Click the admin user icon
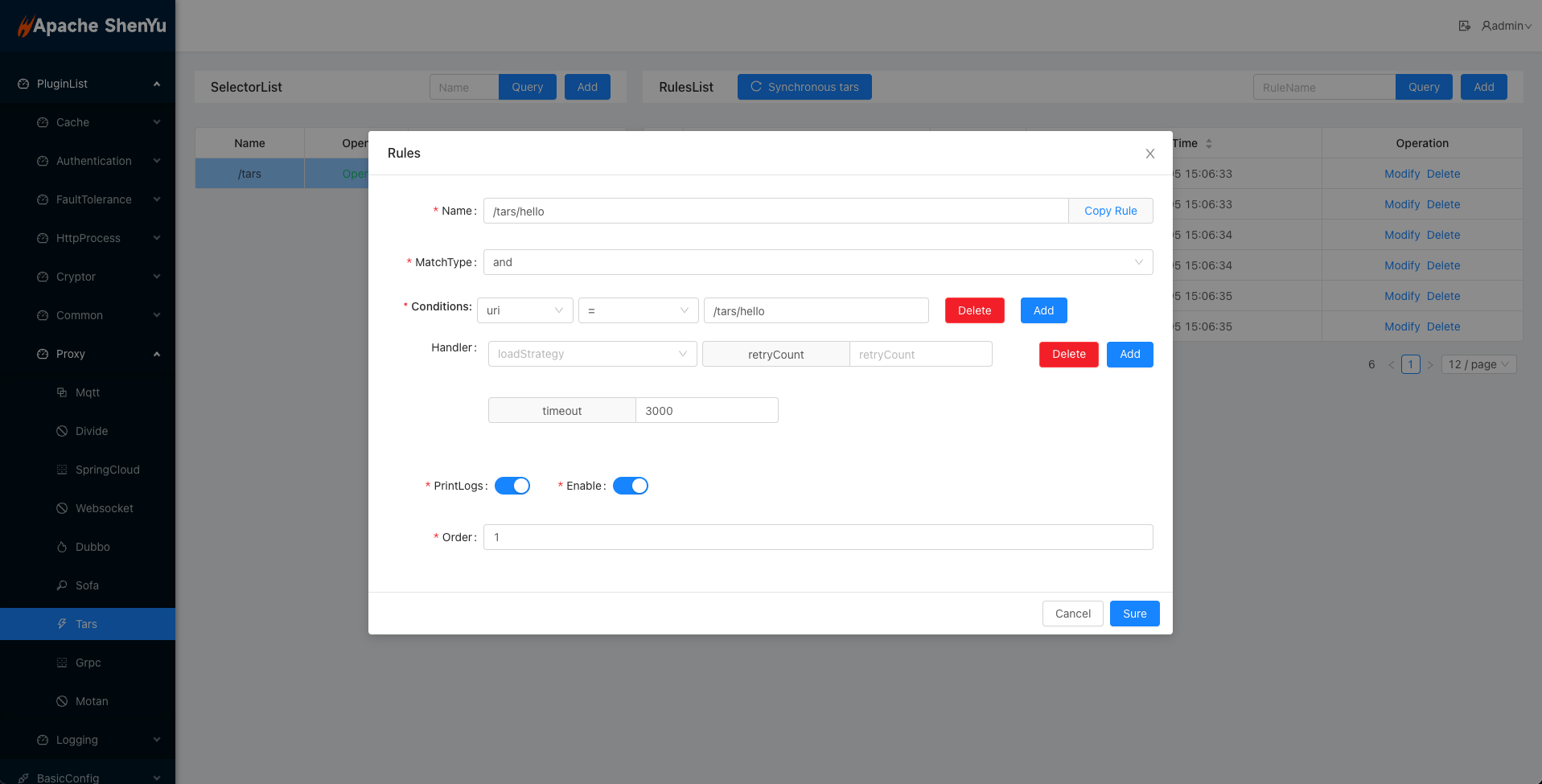The width and height of the screenshot is (1542, 784). [1486, 26]
